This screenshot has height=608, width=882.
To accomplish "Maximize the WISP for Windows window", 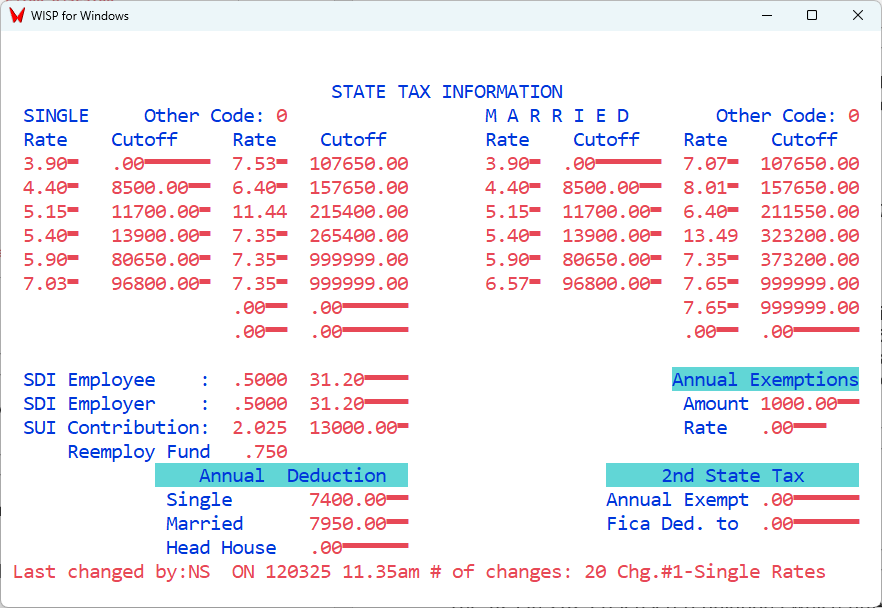I will [x=812, y=15].
